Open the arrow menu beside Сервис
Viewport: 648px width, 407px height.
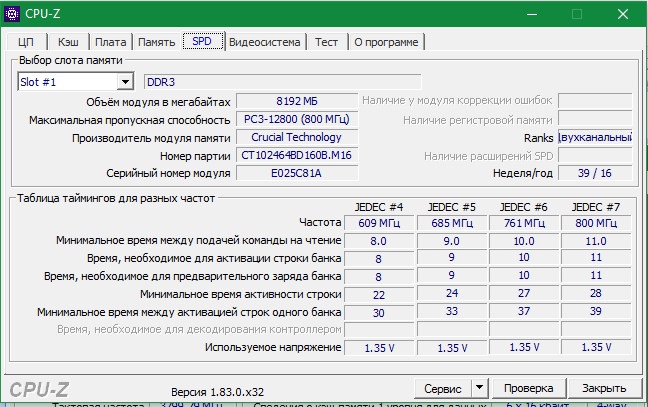479,388
